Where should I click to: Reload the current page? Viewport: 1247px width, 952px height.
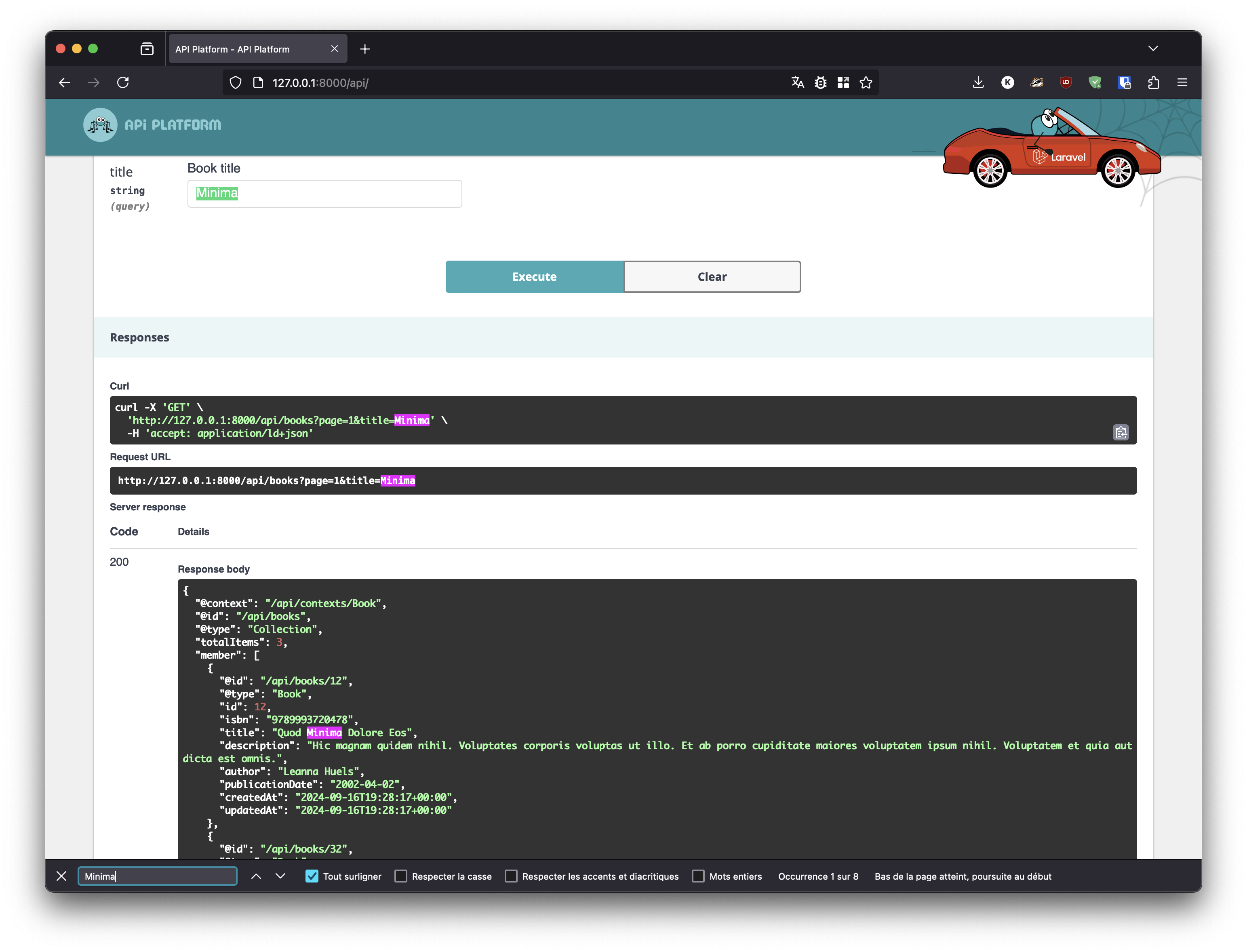[123, 83]
